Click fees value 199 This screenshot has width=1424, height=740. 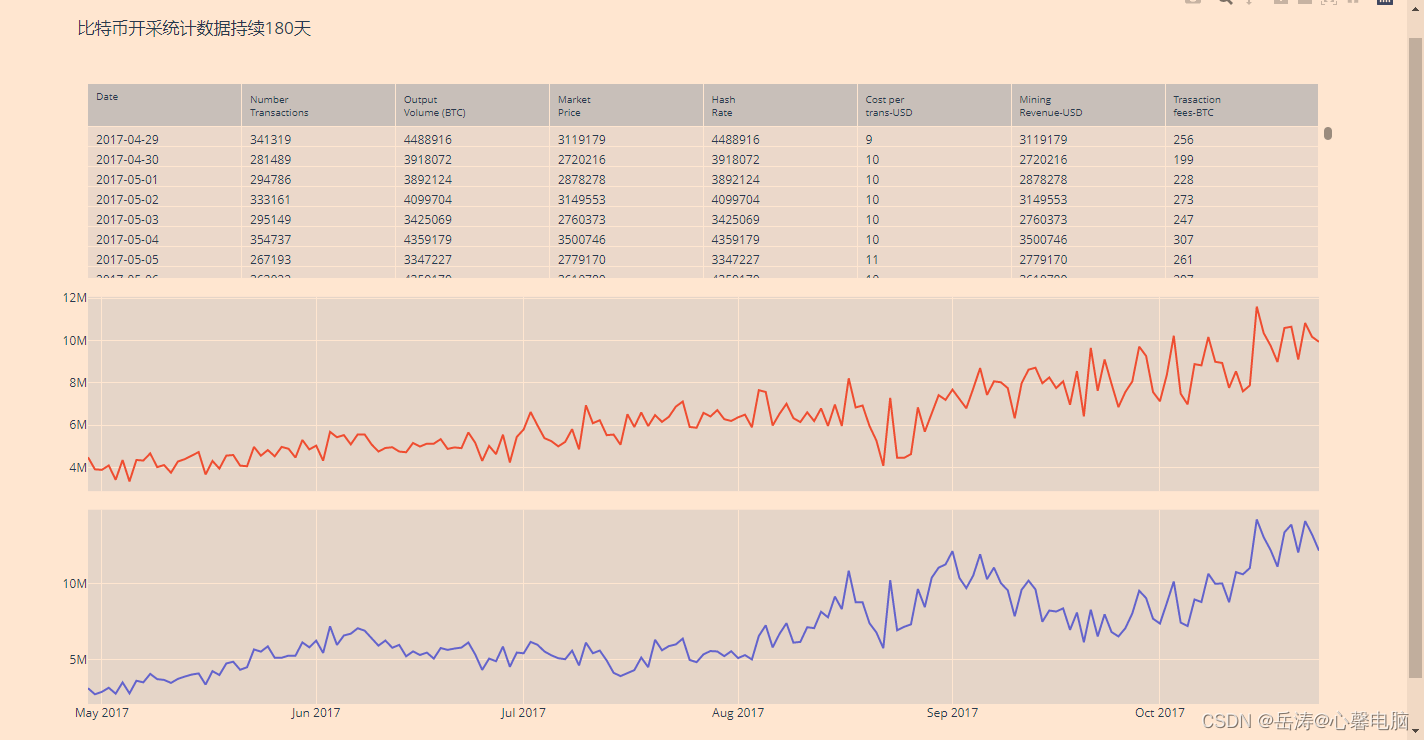1184,160
